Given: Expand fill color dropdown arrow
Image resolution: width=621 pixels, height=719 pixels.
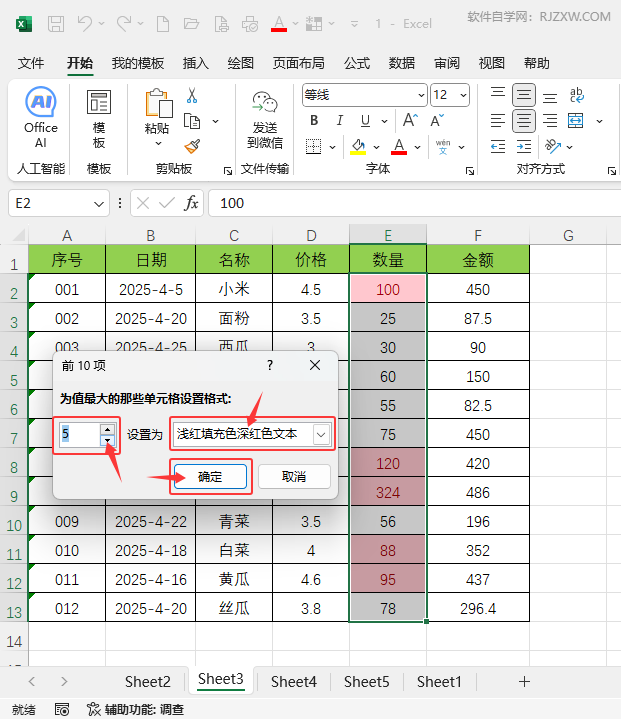Looking at the screenshot, I should 377,147.
